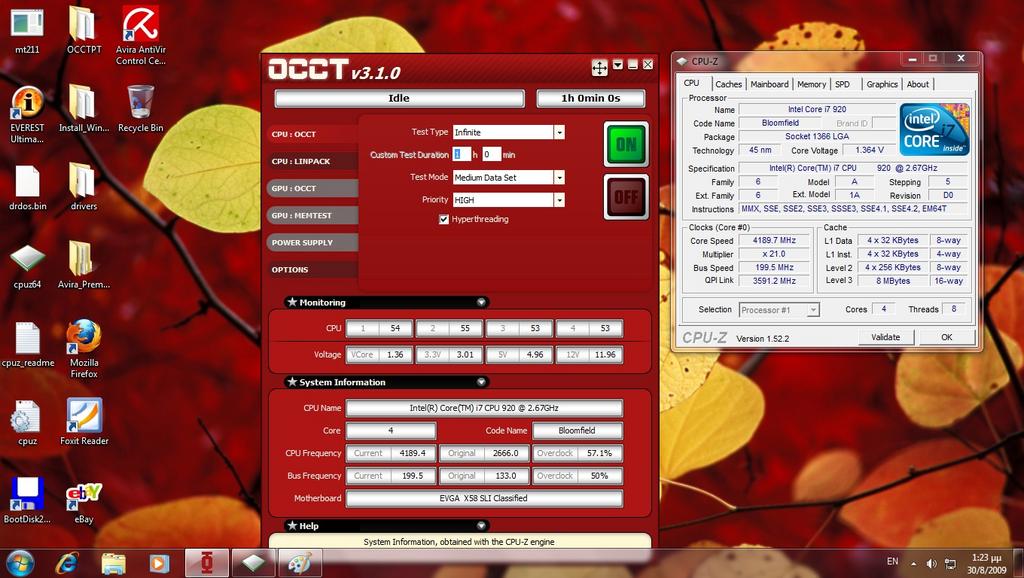Select the CPU : LINPACK test tab
Image resolution: width=1024 pixels, height=578 pixels.
(x=312, y=161)
